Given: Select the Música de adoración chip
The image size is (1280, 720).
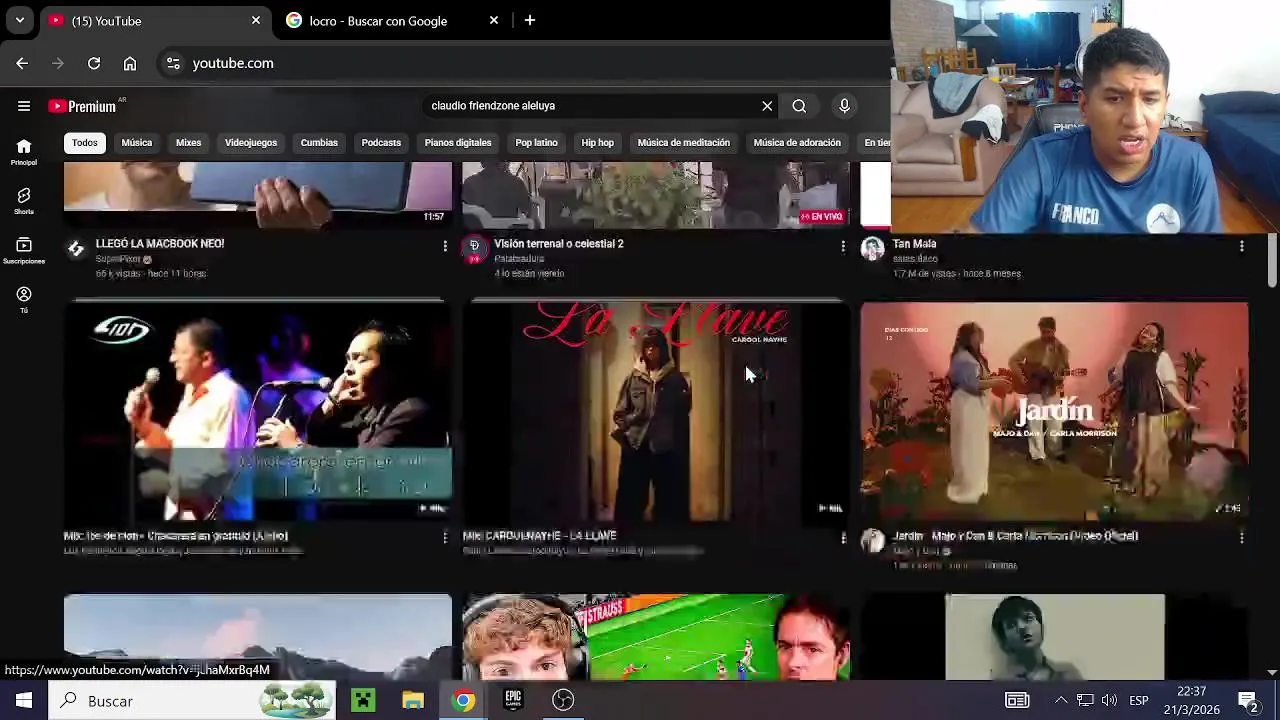Looking at the screenshot, I should 797,142.
